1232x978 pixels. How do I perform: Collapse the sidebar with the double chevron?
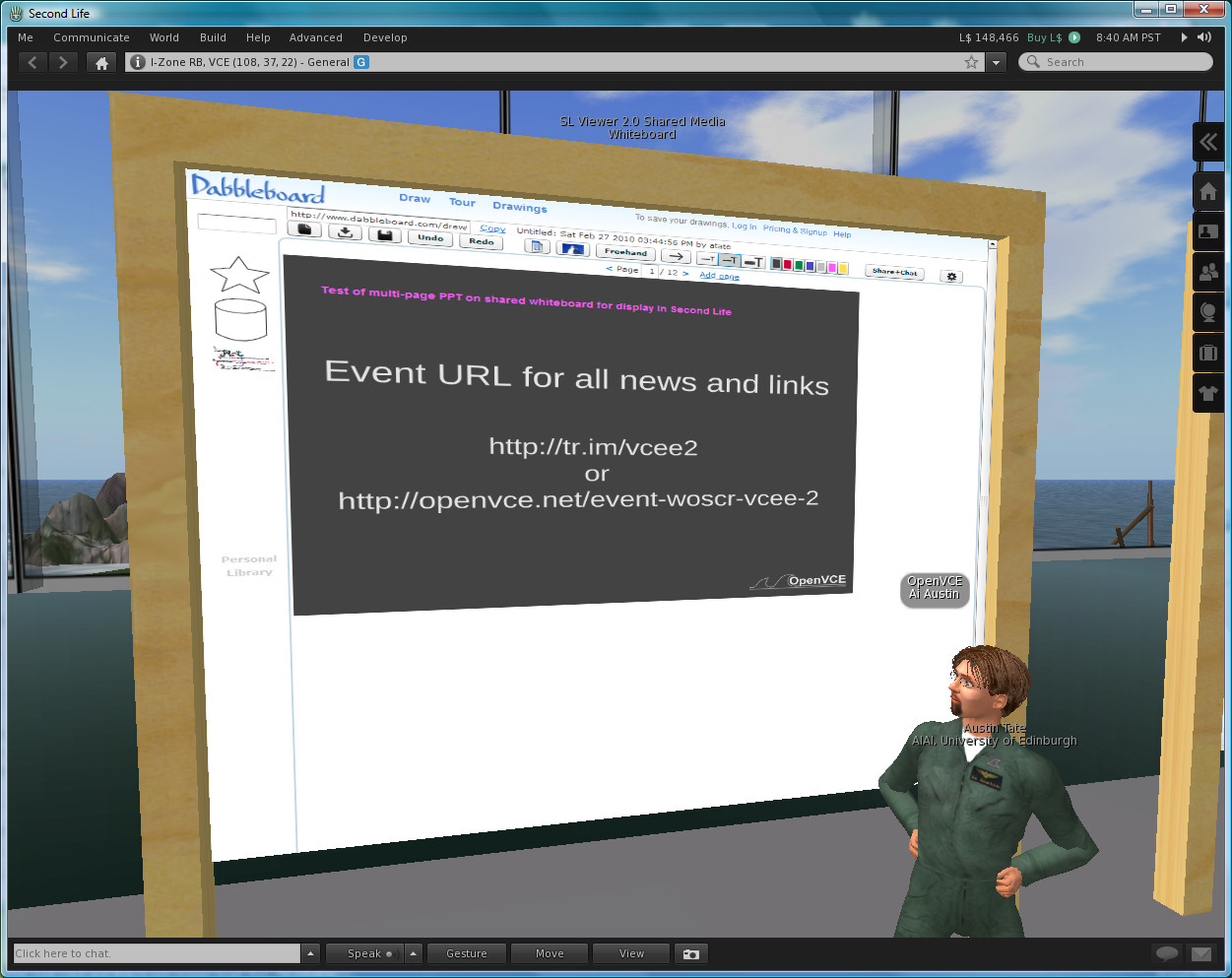1208,143
